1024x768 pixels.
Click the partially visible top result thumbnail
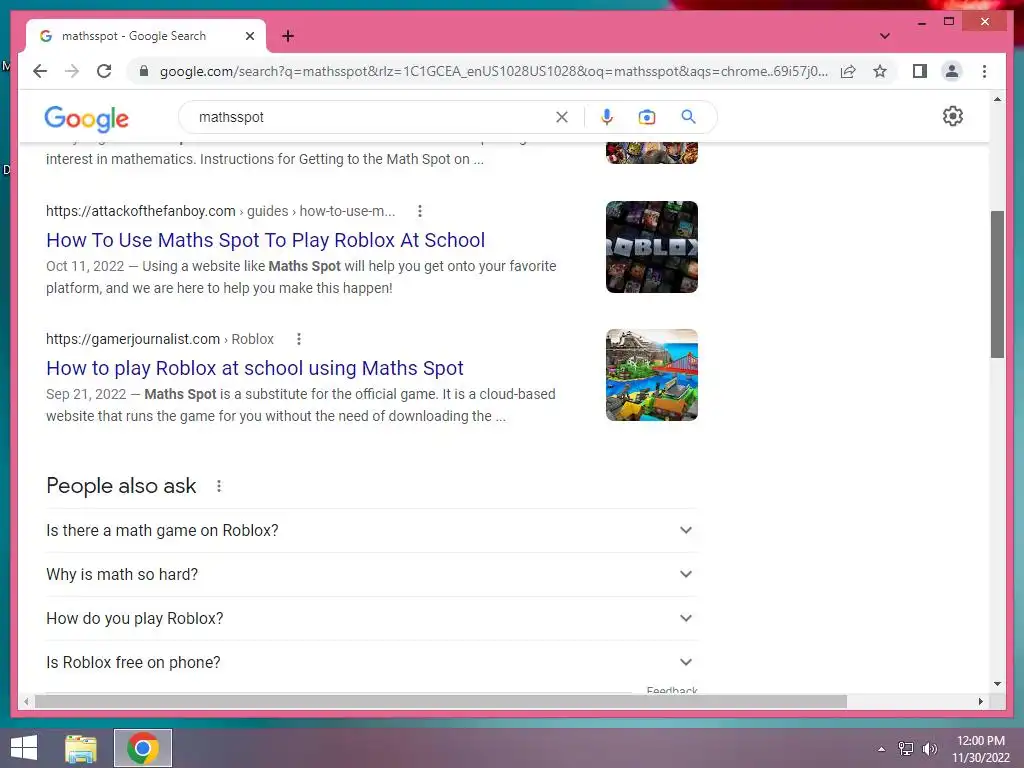[652, 153]
